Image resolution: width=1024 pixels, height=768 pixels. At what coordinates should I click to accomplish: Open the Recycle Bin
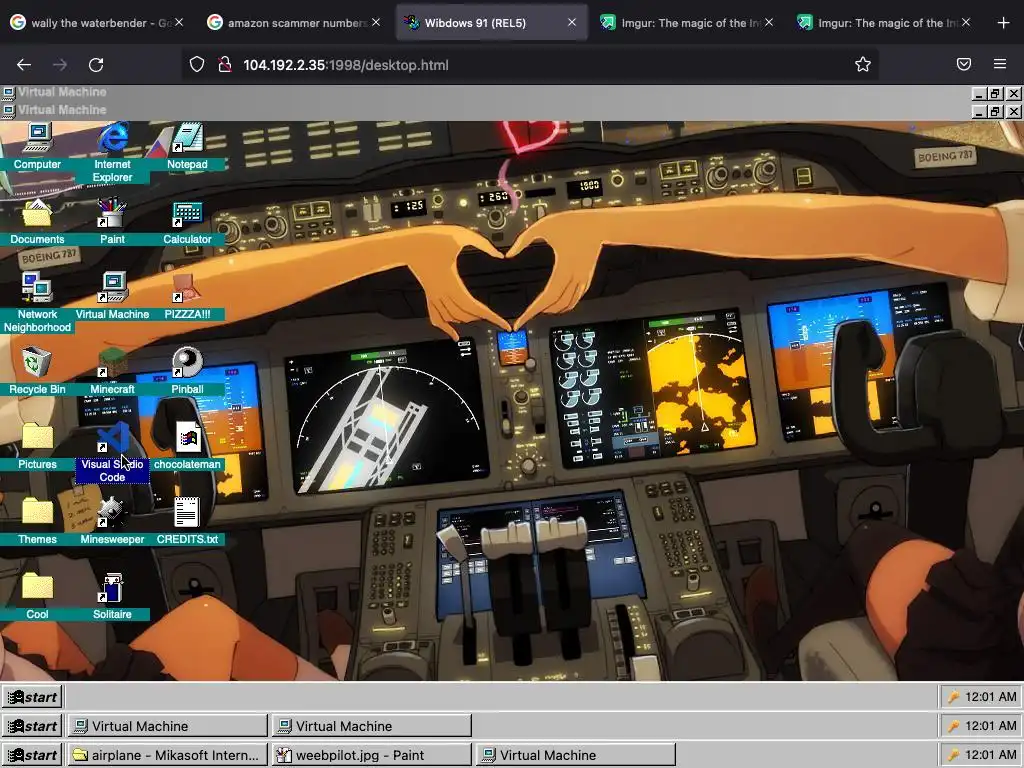point(37,372)
